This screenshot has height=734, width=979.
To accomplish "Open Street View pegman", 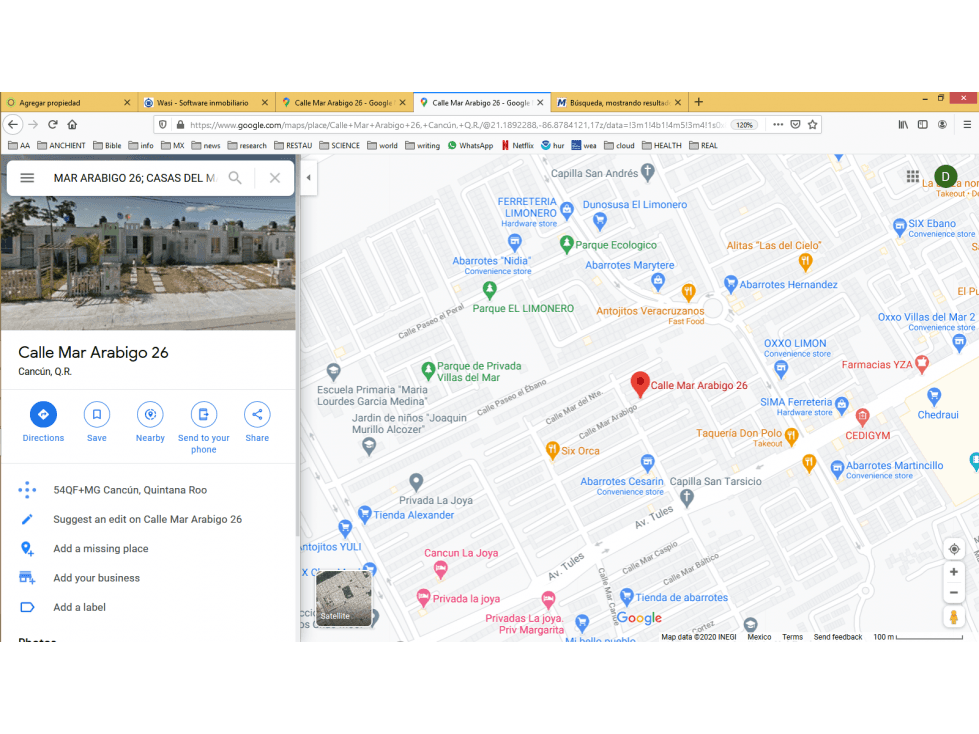I will coord(954,617).
